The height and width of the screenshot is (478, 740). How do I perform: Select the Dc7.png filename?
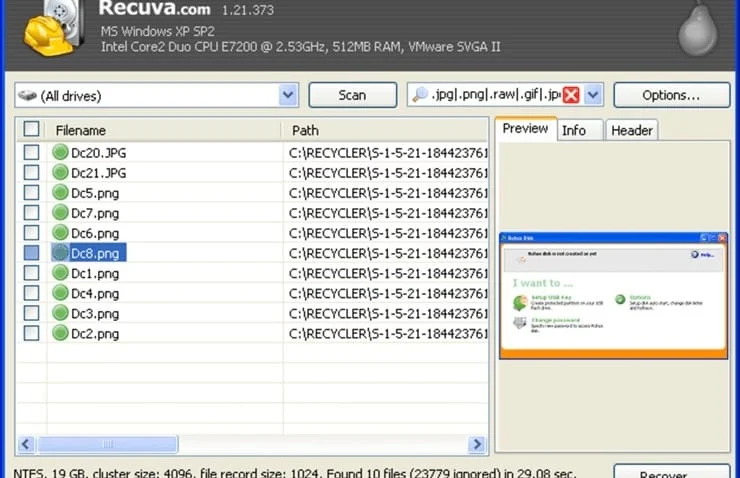click(95, 213)
